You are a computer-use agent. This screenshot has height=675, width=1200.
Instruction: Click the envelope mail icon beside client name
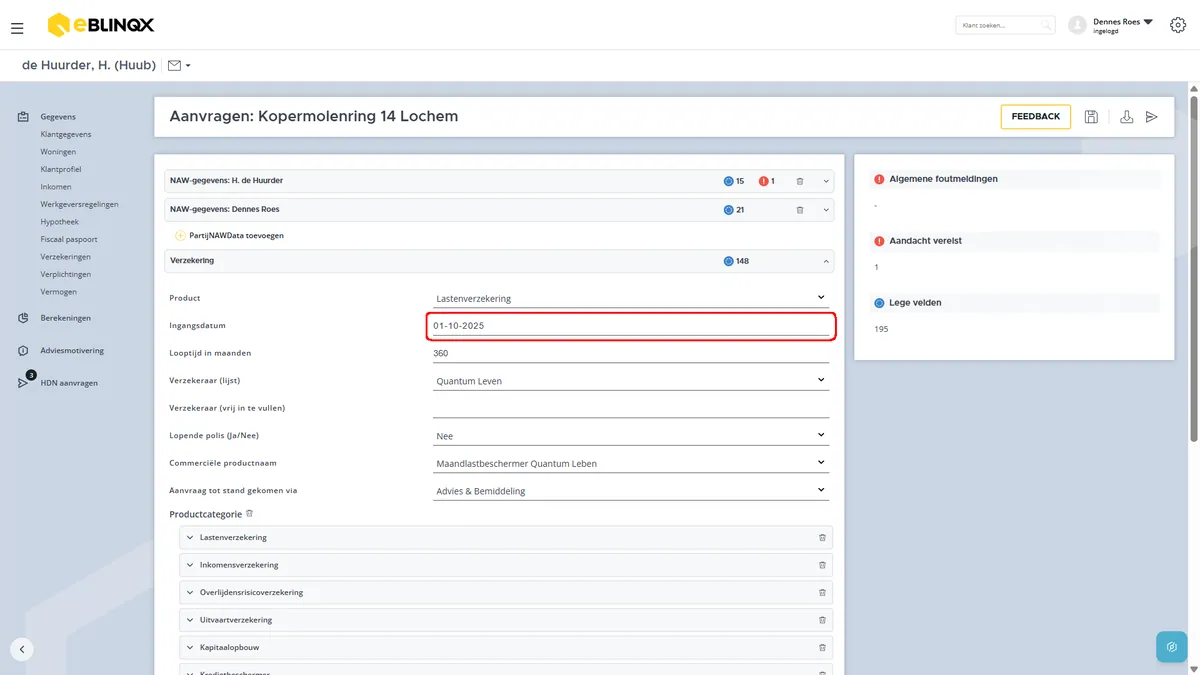(175, 65)
